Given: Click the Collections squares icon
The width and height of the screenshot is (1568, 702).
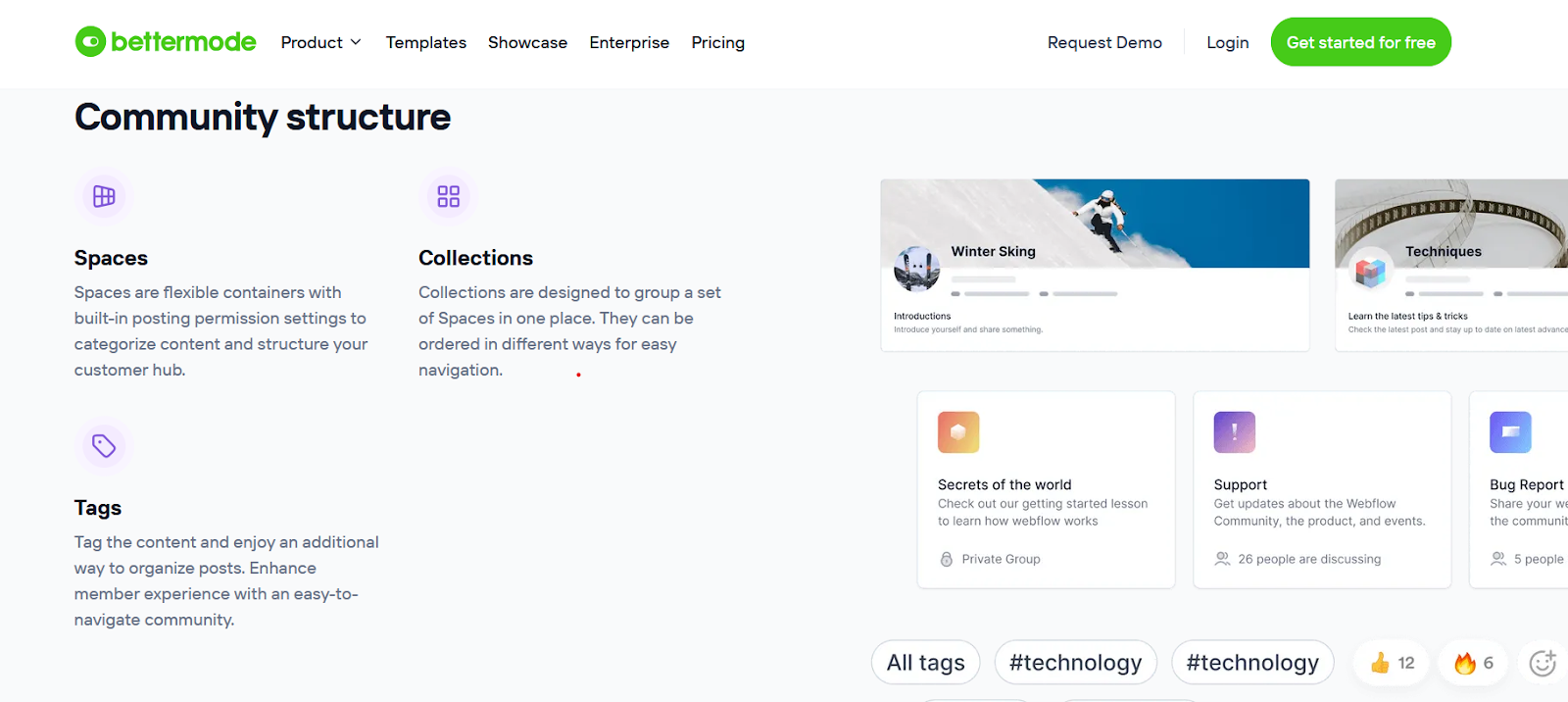Looking at the screenshot, I should (449, 196).
